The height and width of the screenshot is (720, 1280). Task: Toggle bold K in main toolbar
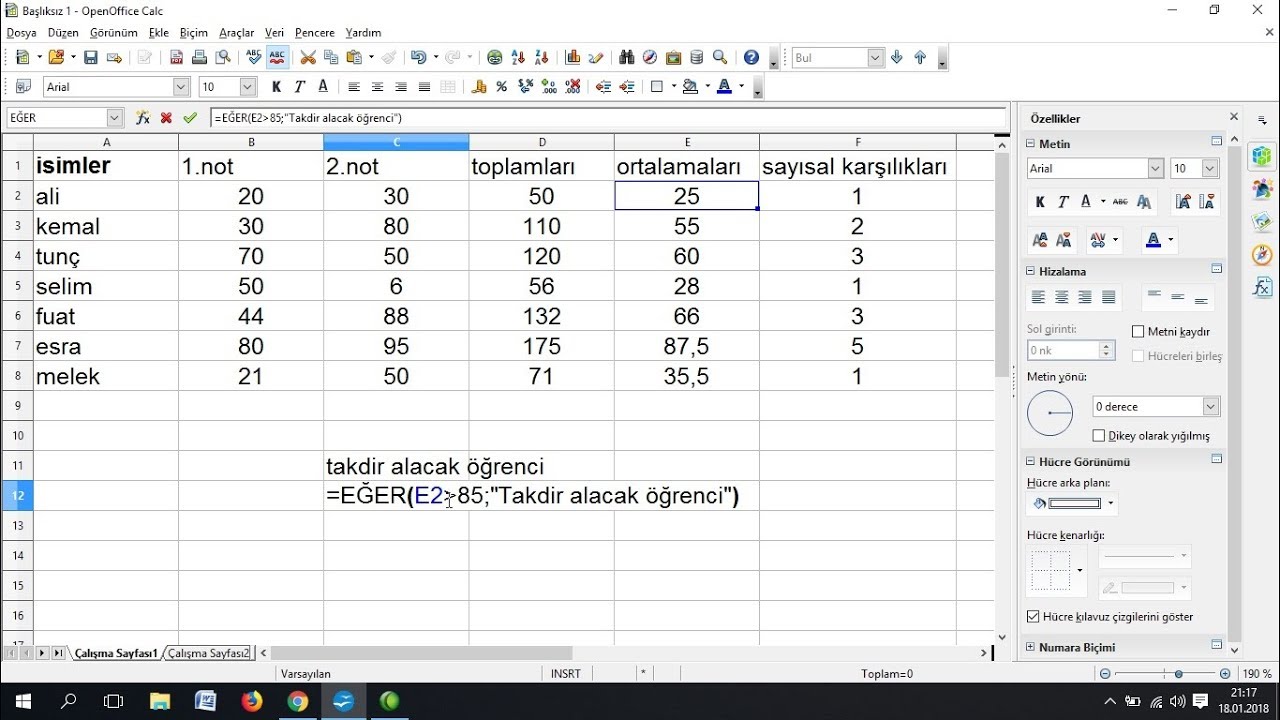click(x=277, y=87)
